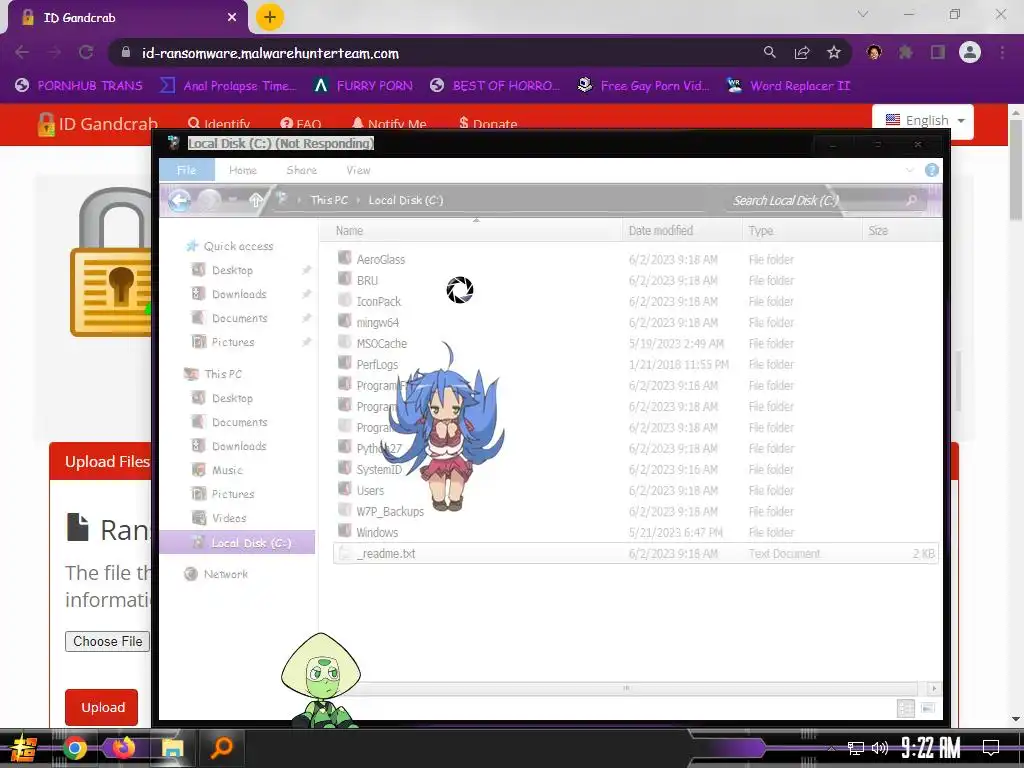Open the File tab in Explorer ribbon

tap(186, 170)
